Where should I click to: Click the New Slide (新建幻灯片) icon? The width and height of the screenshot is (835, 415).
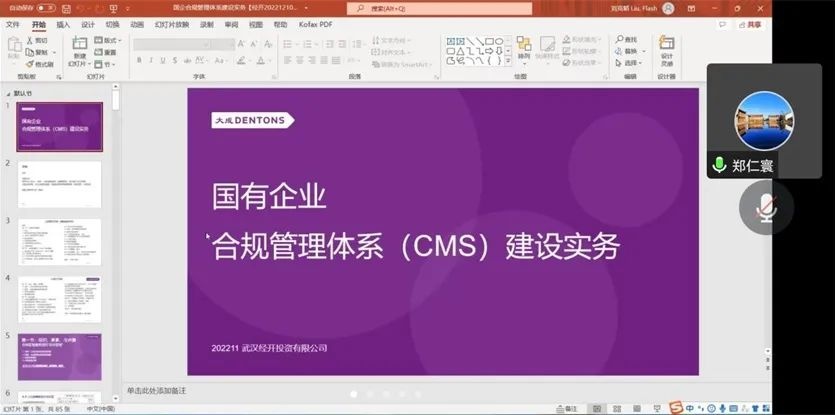point(79,44)
